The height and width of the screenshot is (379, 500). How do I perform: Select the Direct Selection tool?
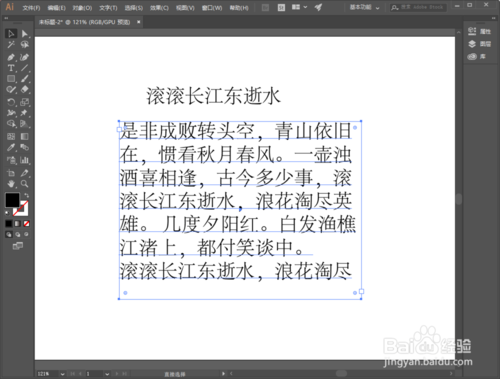tap(24, 34)
